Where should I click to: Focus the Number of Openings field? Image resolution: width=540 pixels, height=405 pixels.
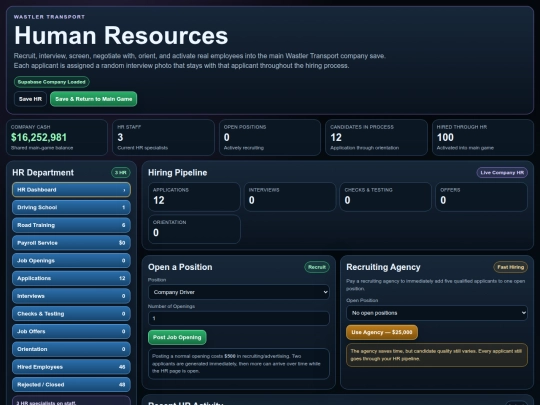(x=239, y=319)
